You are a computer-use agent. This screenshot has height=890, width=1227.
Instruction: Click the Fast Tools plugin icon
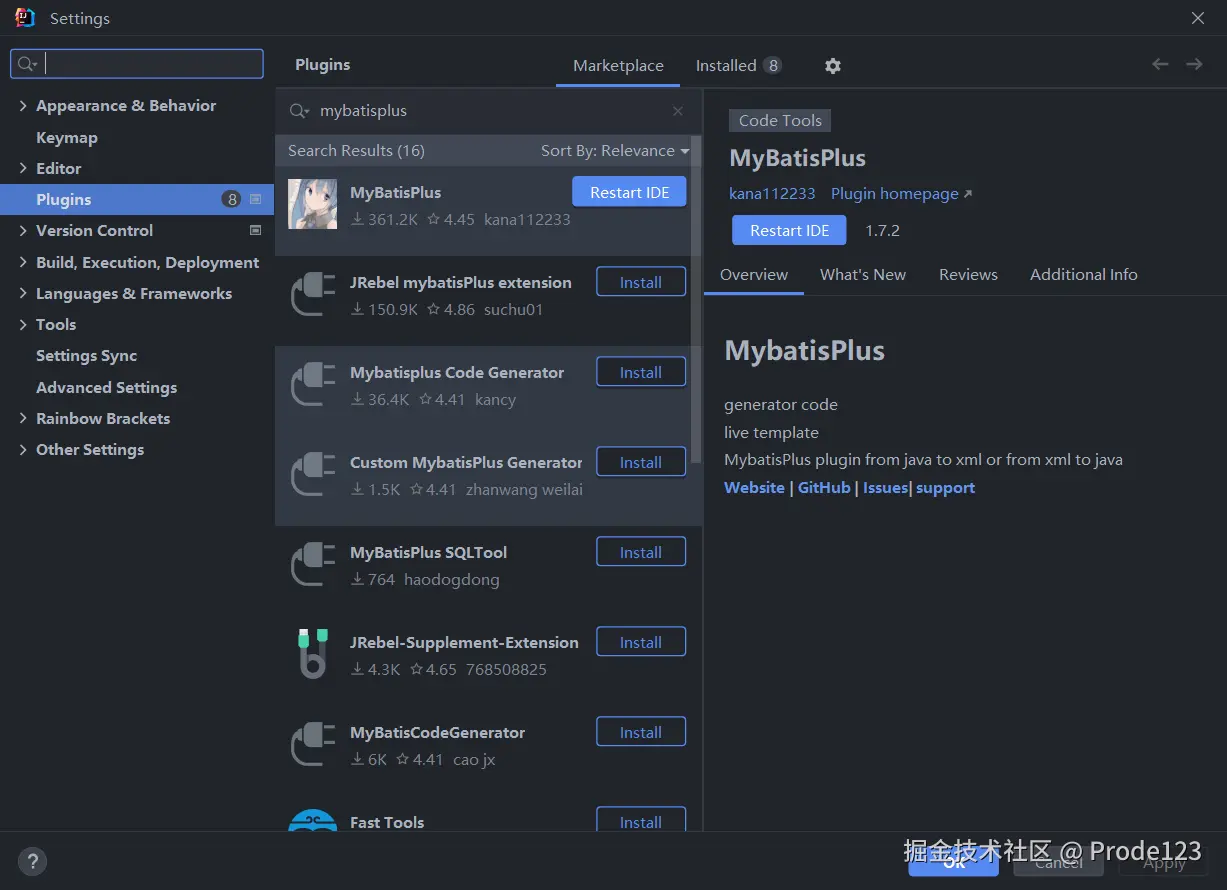[312, 821]
